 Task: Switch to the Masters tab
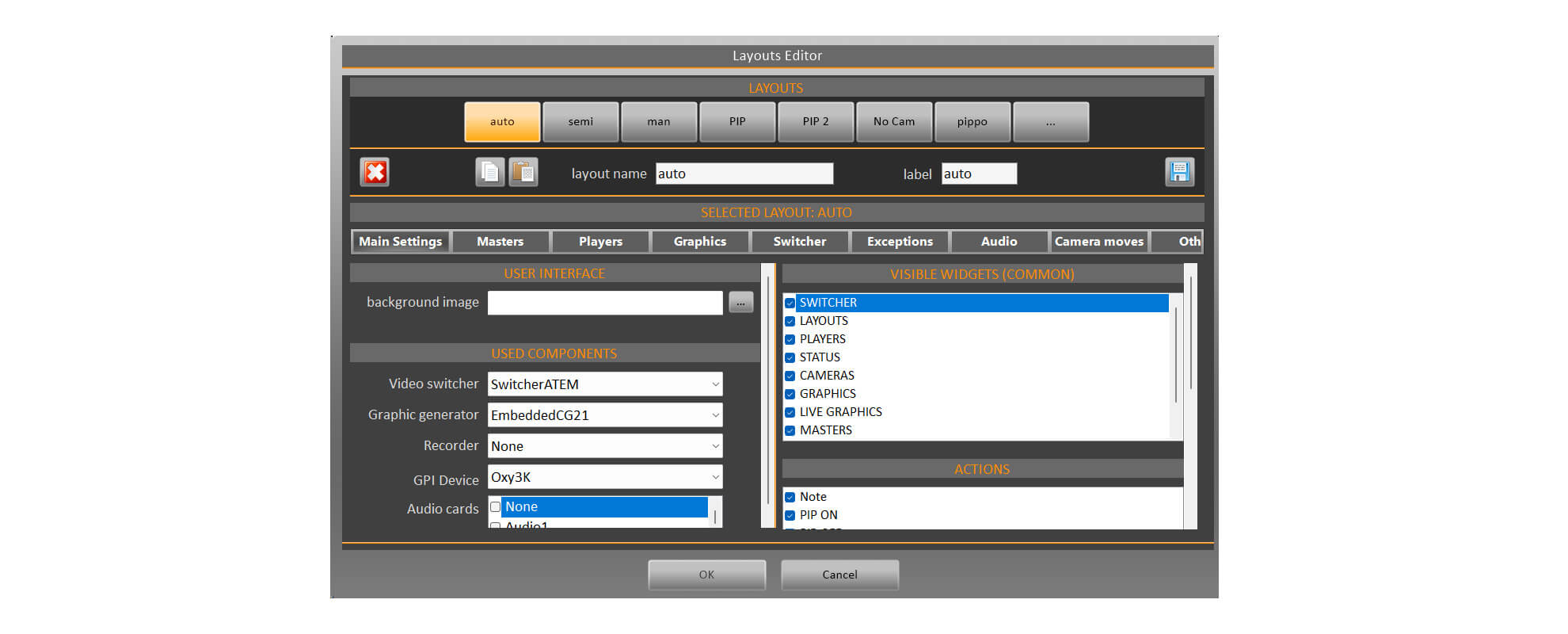click(500, 242)
